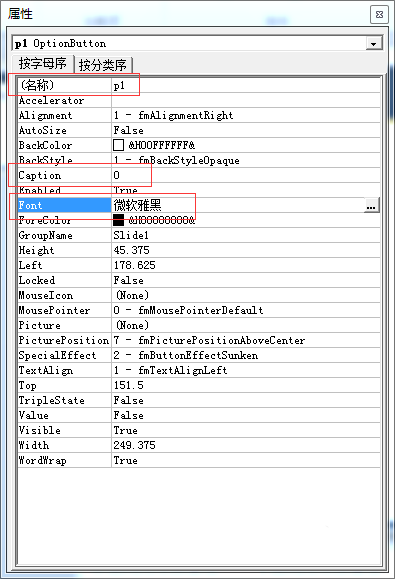Open the p1 OptionButton object dropdown

(x=374, y=44)
